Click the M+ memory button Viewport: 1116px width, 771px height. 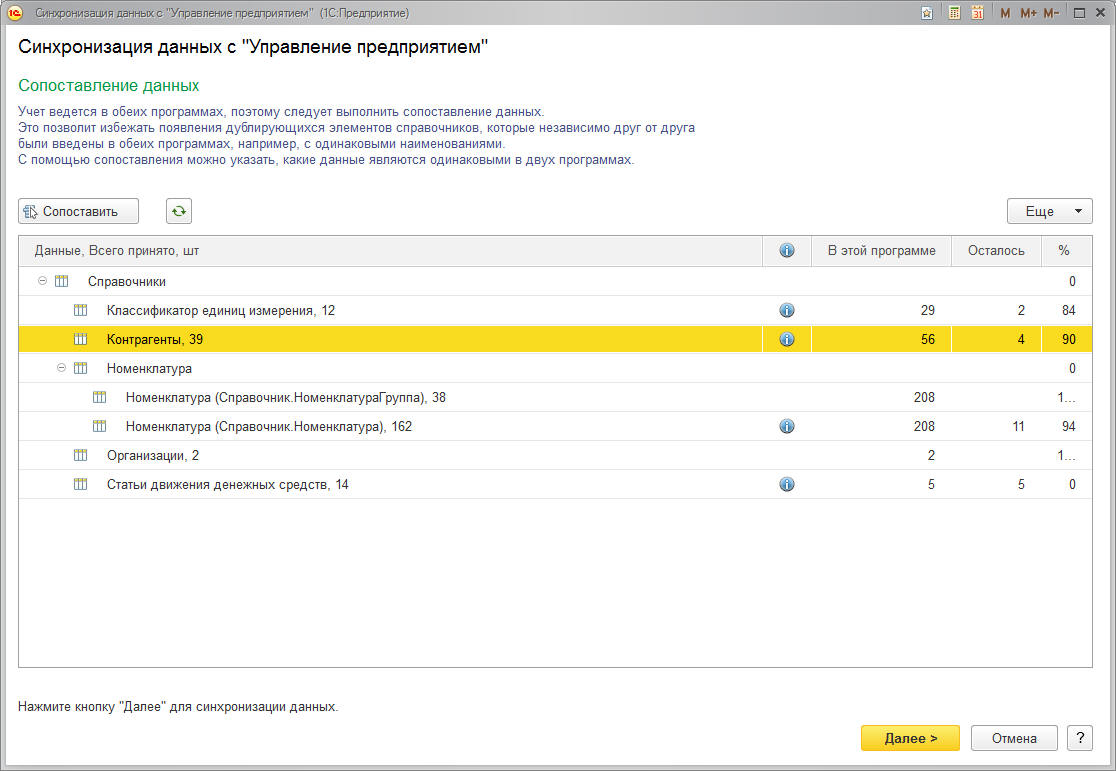[x=1028, y=13]
